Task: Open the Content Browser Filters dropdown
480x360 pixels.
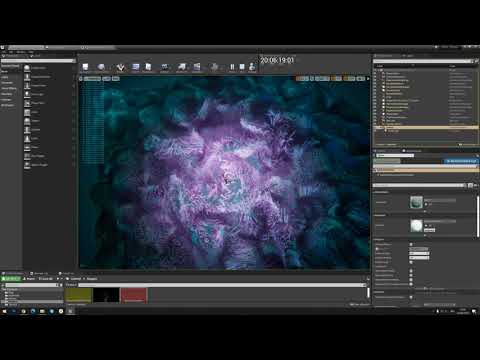Action: (71, 285)
